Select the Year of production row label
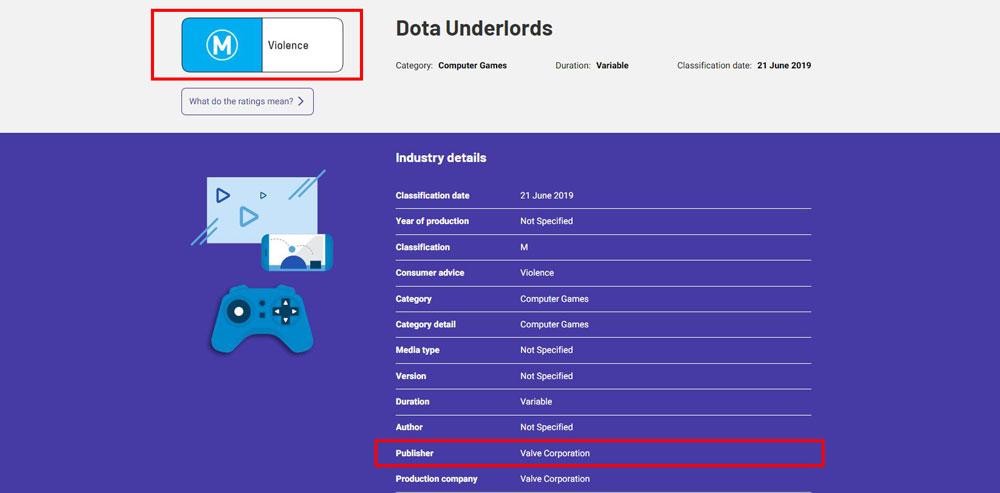Screen dimensions: 1000x493 point(432,221)
